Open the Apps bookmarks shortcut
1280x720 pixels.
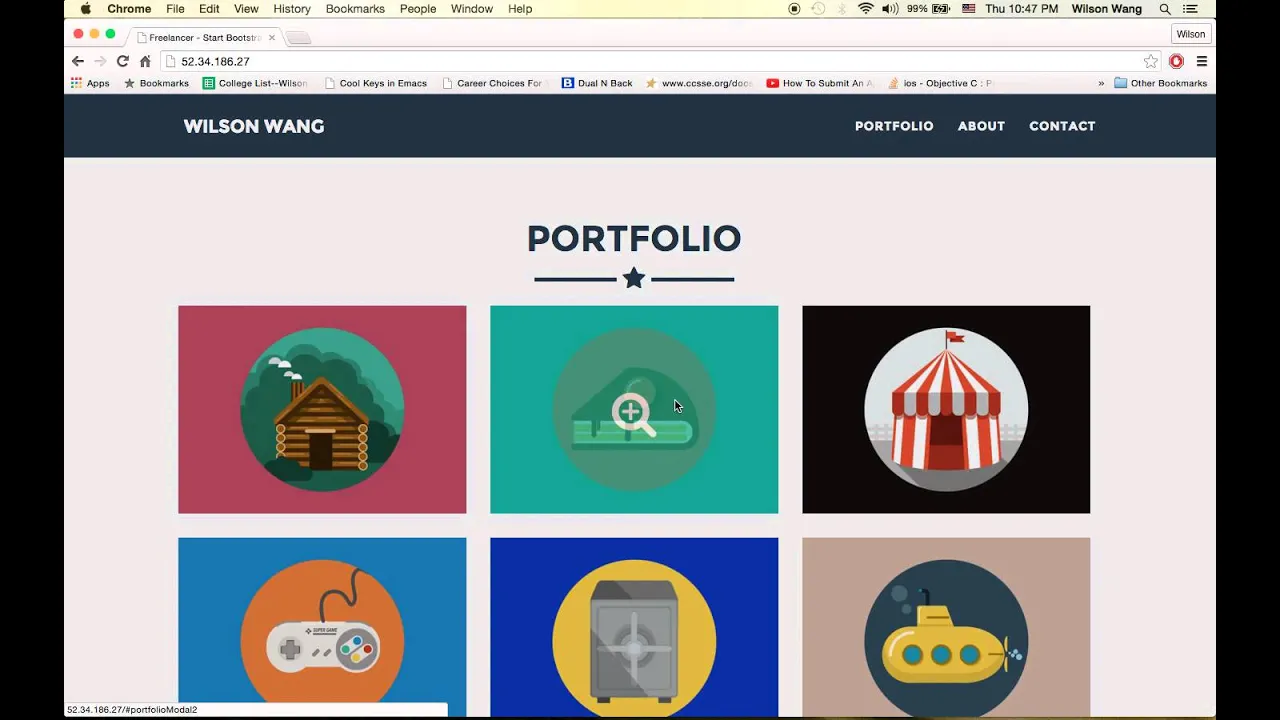[90, 83]
